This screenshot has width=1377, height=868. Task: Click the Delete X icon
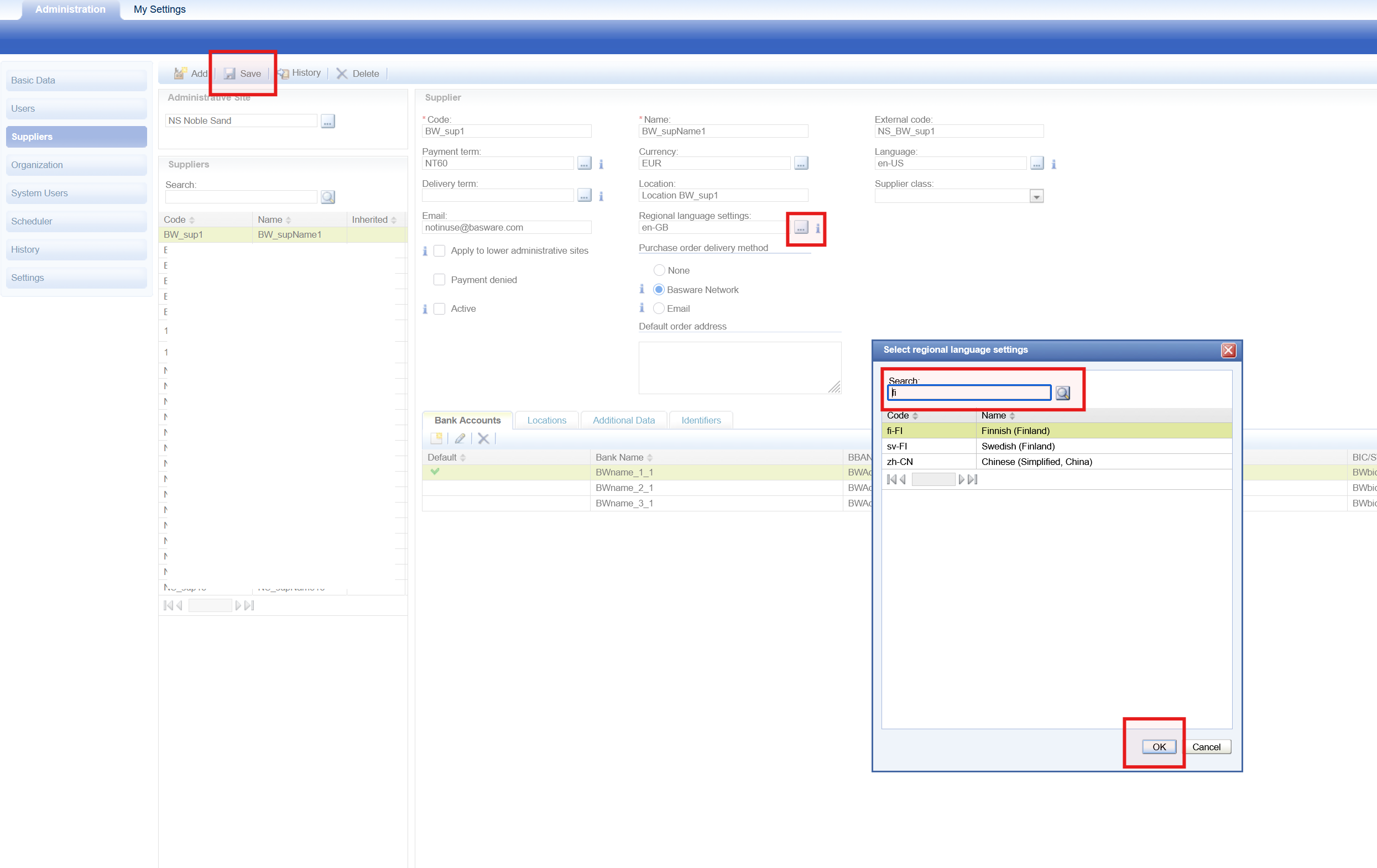pos(342,74)
